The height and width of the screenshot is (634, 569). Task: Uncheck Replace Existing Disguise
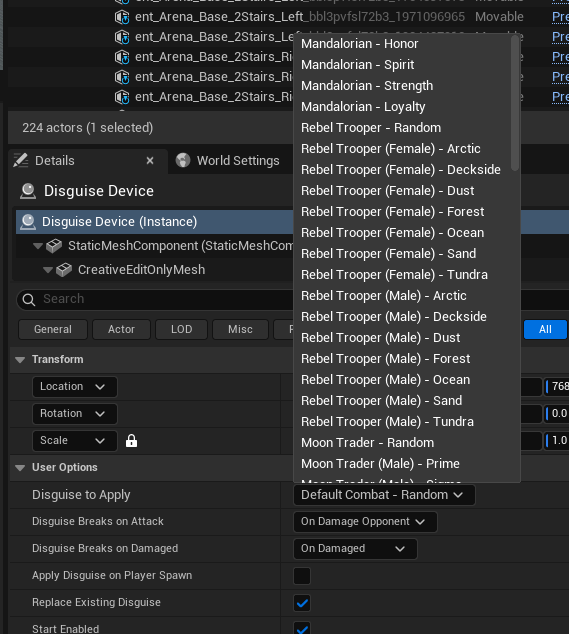[302, 603]
